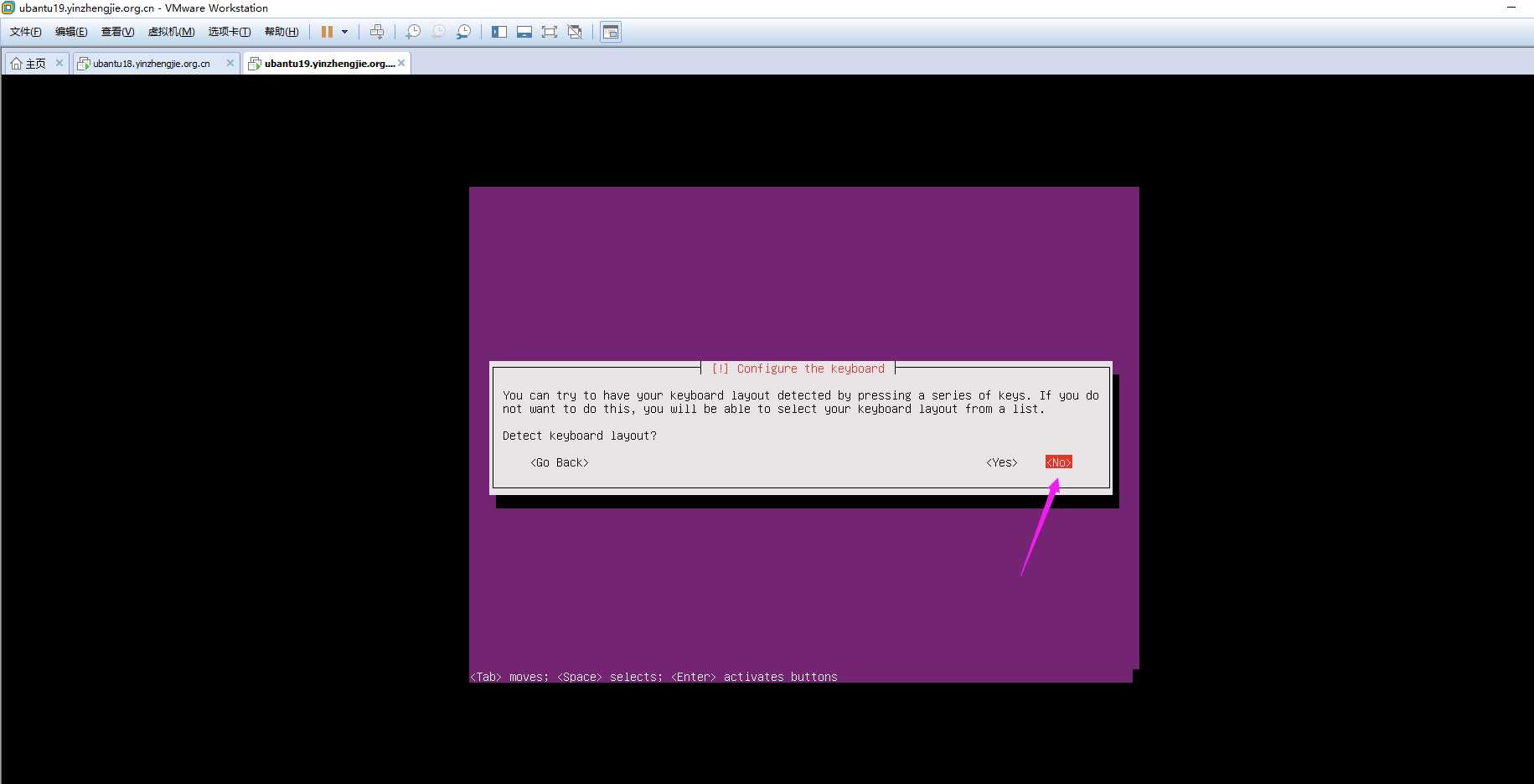The image size is (1534, 784).
Task: Close the ubantu18.yinzhengjie.org.cn tab
Action: (230, 63)
